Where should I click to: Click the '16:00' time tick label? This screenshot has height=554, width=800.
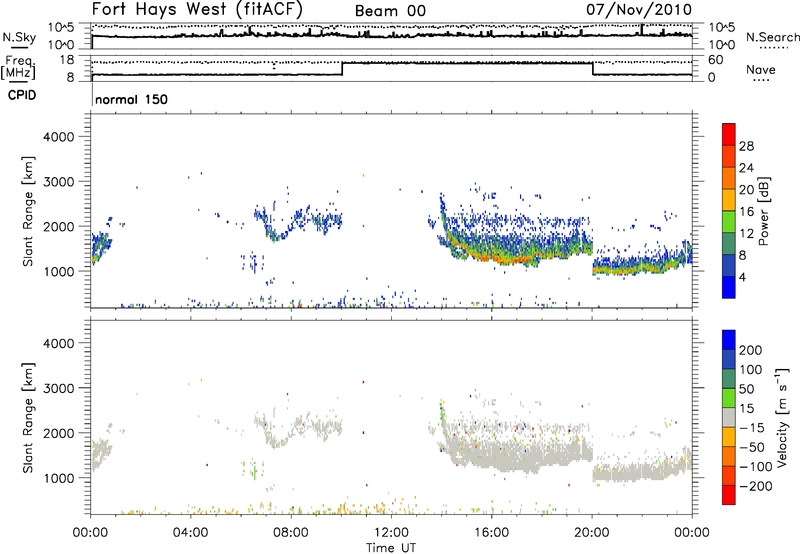(x=491, y=533)
